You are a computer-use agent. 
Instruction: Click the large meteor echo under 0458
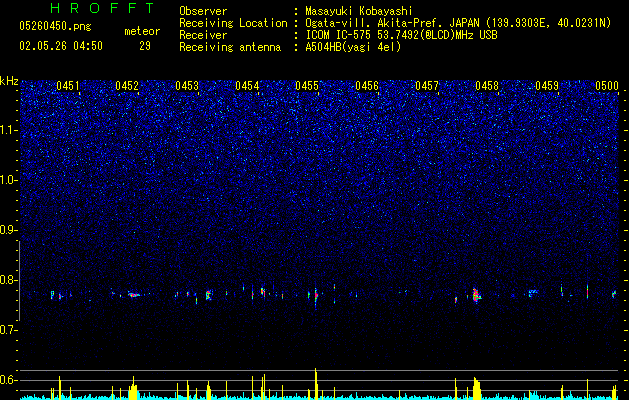tap(476, 296)
